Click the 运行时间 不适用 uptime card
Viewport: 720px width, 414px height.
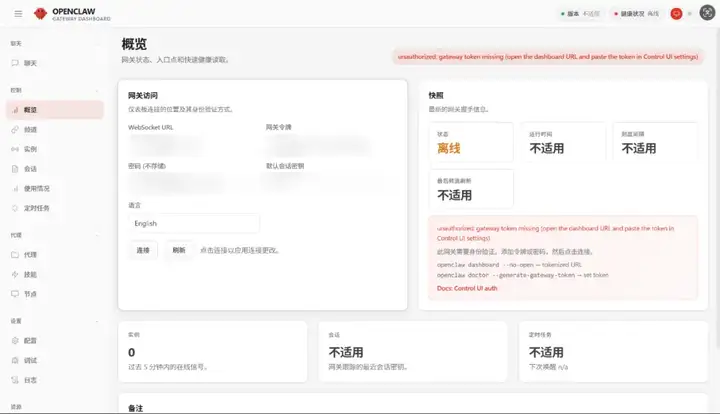point(563,142)
